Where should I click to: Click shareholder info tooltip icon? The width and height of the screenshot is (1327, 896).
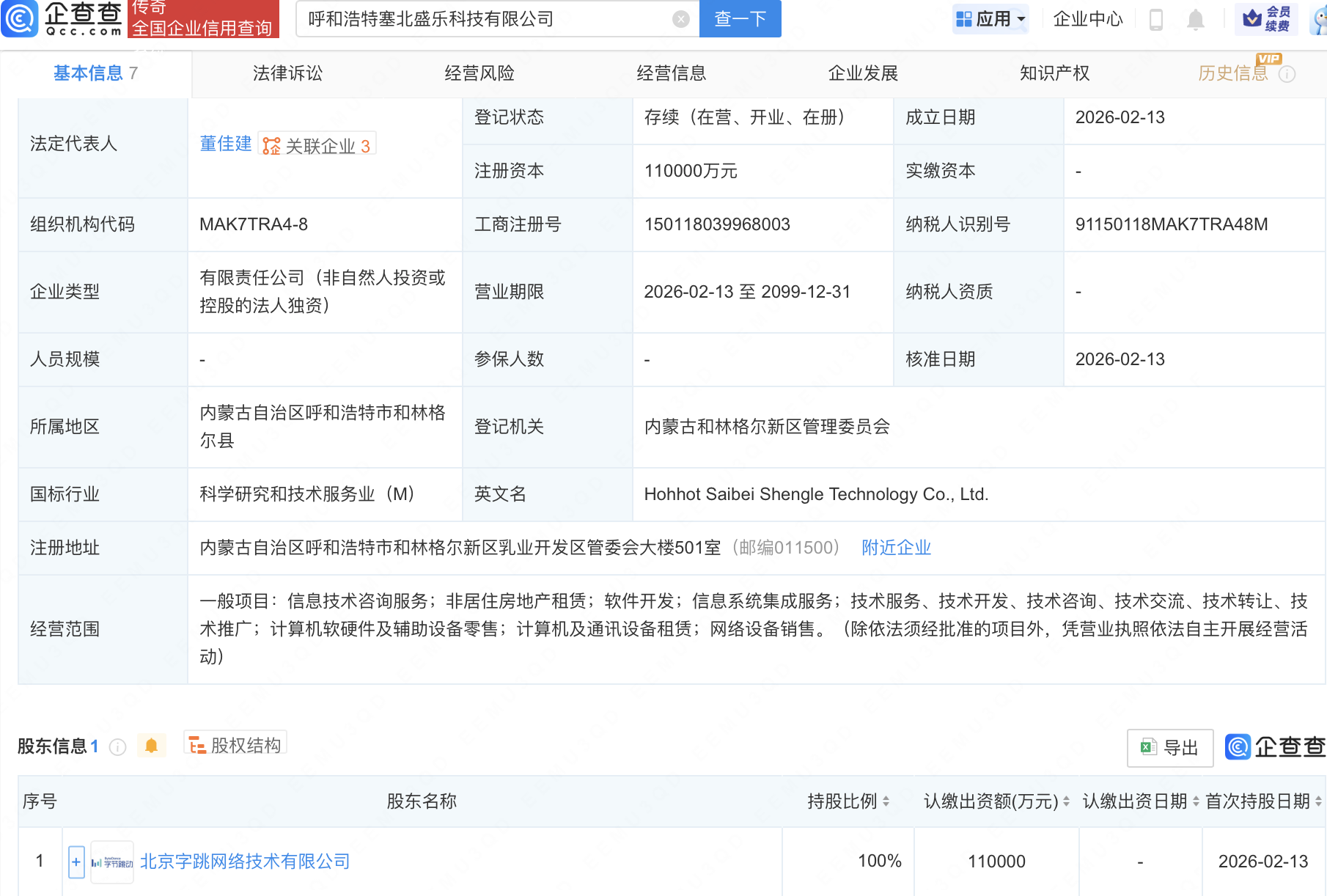pyautogui.click(x=117, y=746)
